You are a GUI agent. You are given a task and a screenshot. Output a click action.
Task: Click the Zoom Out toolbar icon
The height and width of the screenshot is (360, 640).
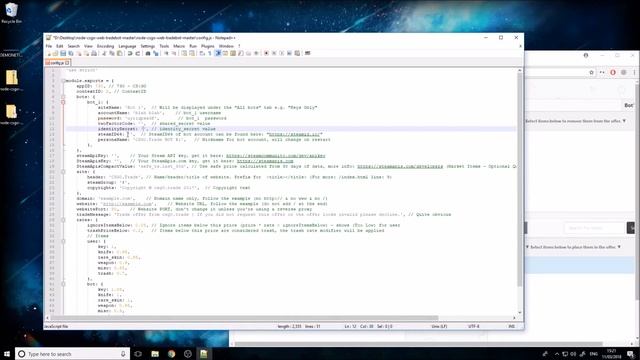pos(174,53)
